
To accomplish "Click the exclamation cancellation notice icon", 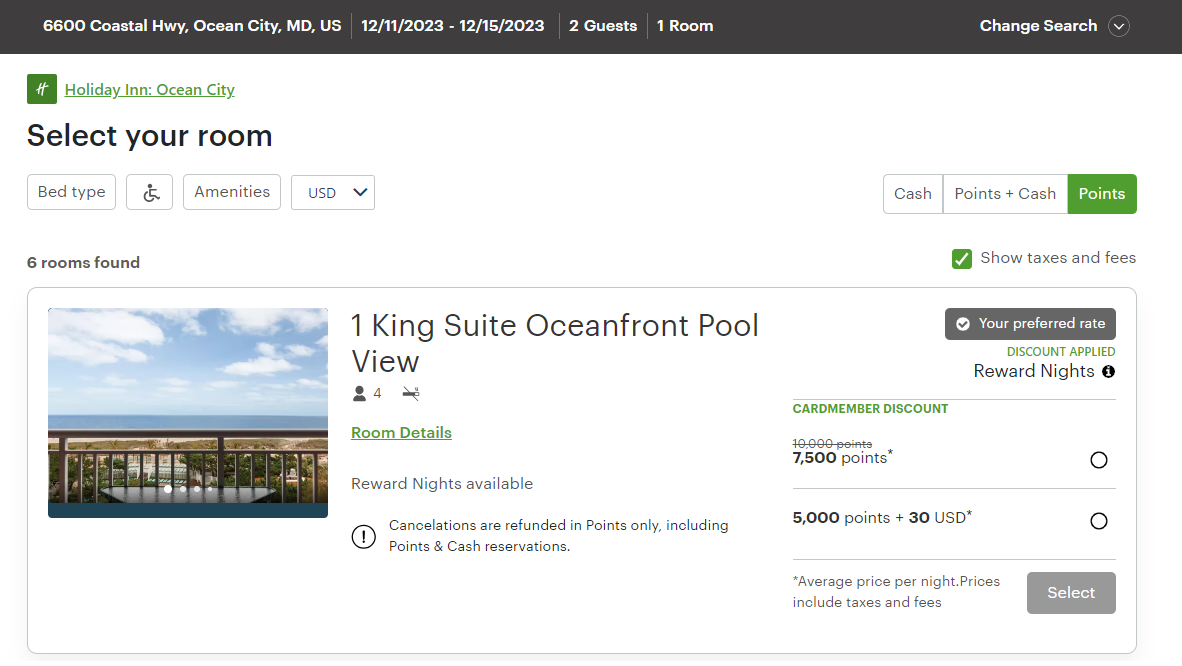I will [x=363, y=537].
